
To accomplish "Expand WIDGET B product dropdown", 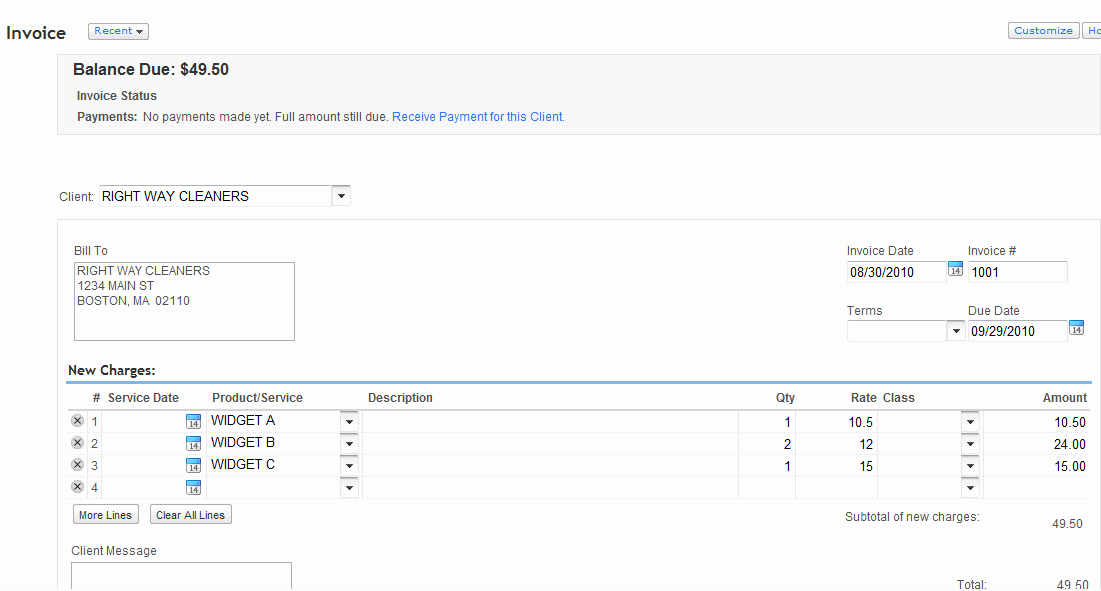I will [x=349, y=444].
